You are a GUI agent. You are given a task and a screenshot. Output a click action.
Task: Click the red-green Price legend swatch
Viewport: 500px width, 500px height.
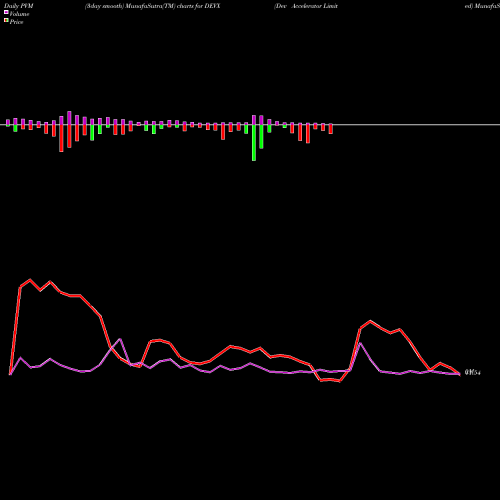coord(6,21)
